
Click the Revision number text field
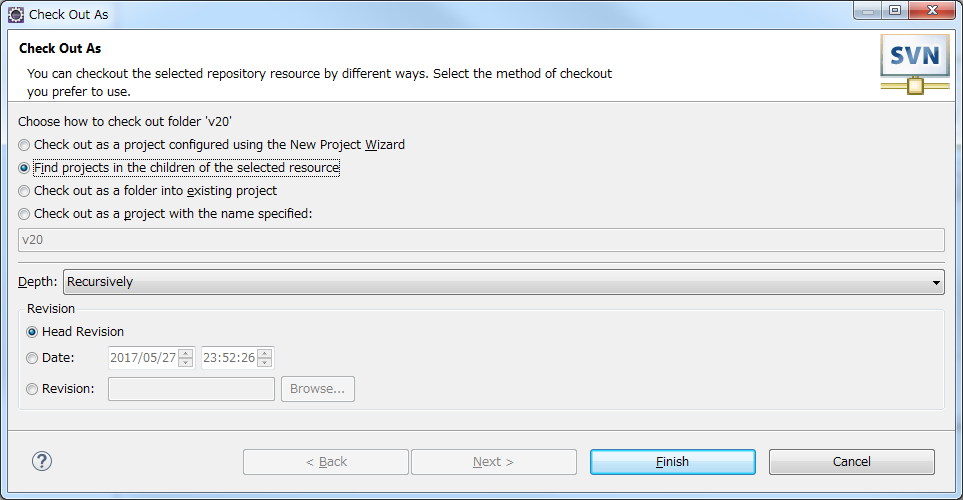[192, 389]
